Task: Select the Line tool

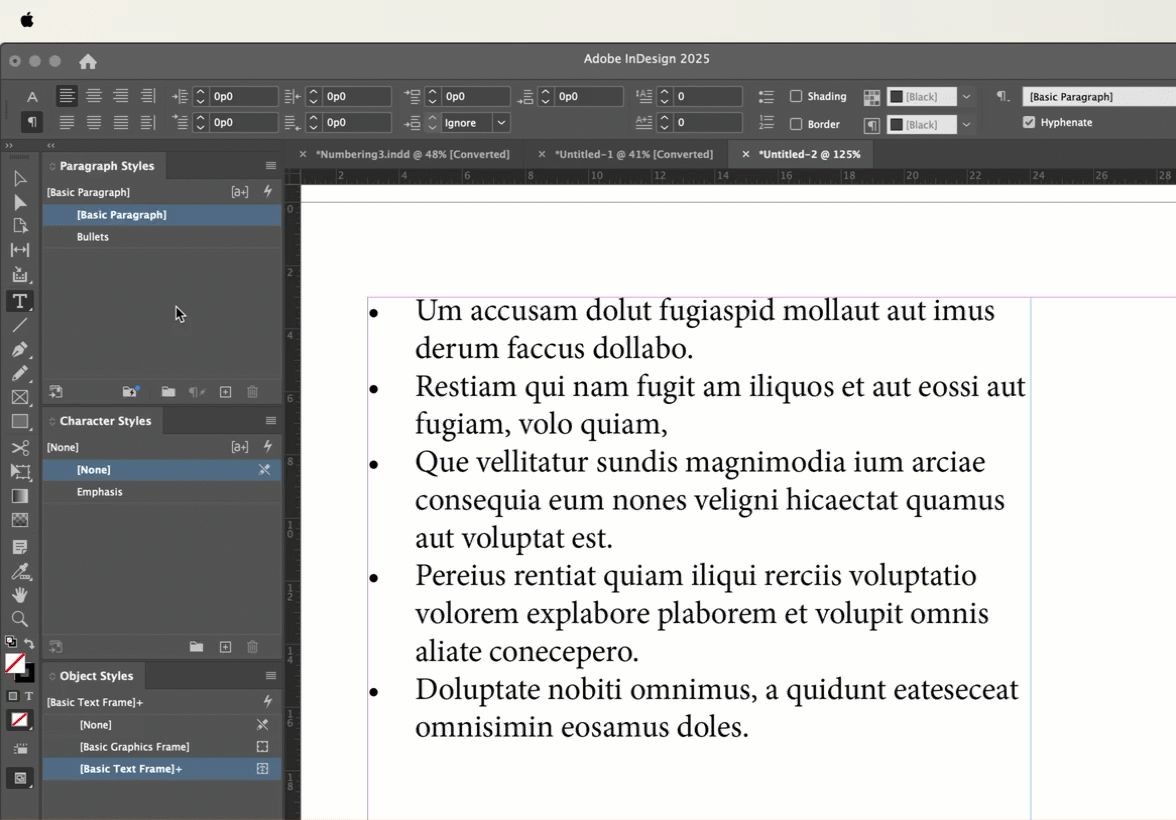Action: (20, 325)
